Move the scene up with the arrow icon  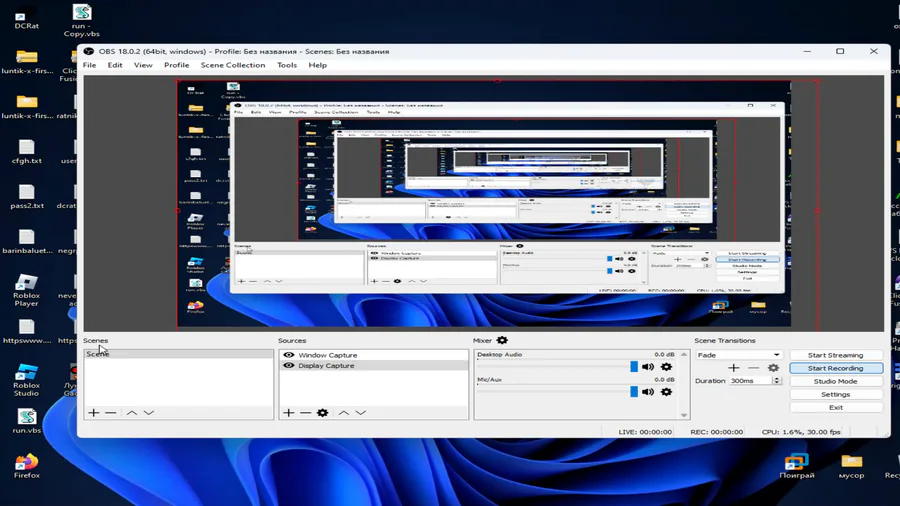pyautogui.click(x=131, y=412)
